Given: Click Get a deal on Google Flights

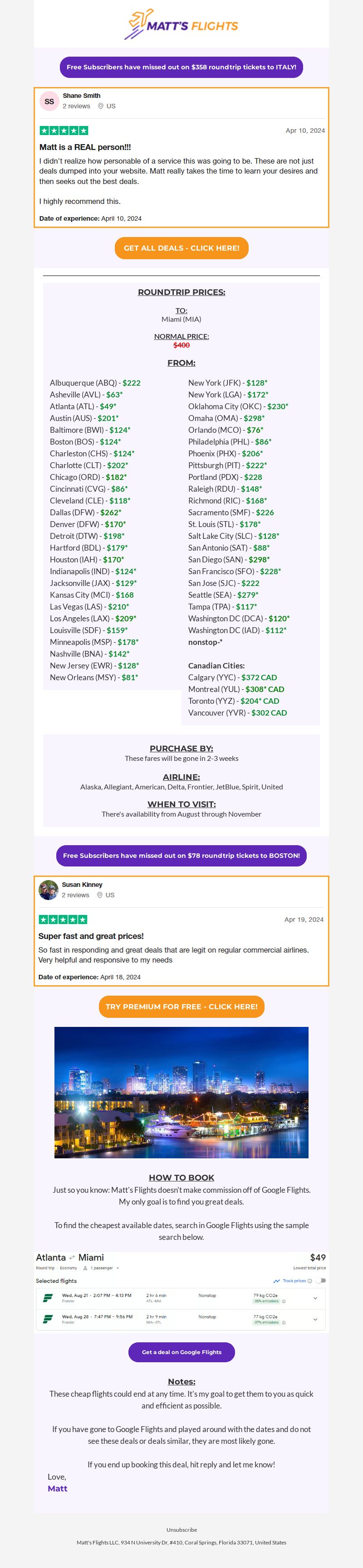Looking at the screenshot, I should click(181, 1352).
